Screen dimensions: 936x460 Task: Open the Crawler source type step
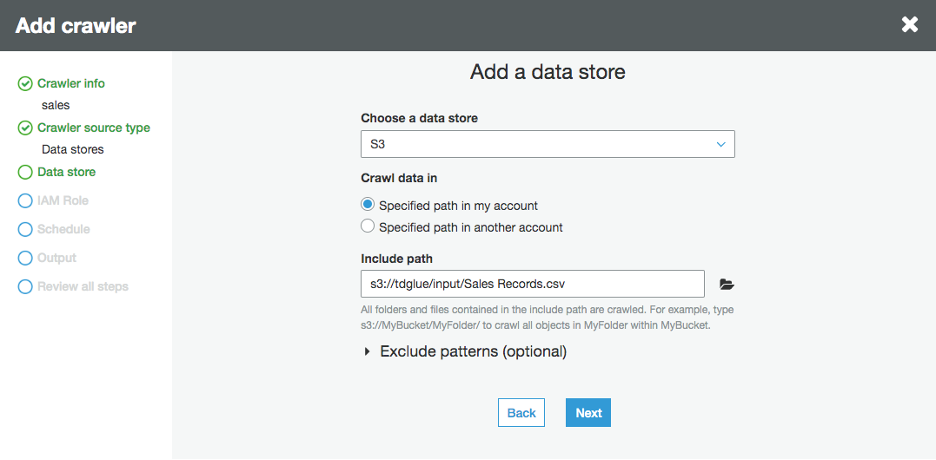point(94,128)
